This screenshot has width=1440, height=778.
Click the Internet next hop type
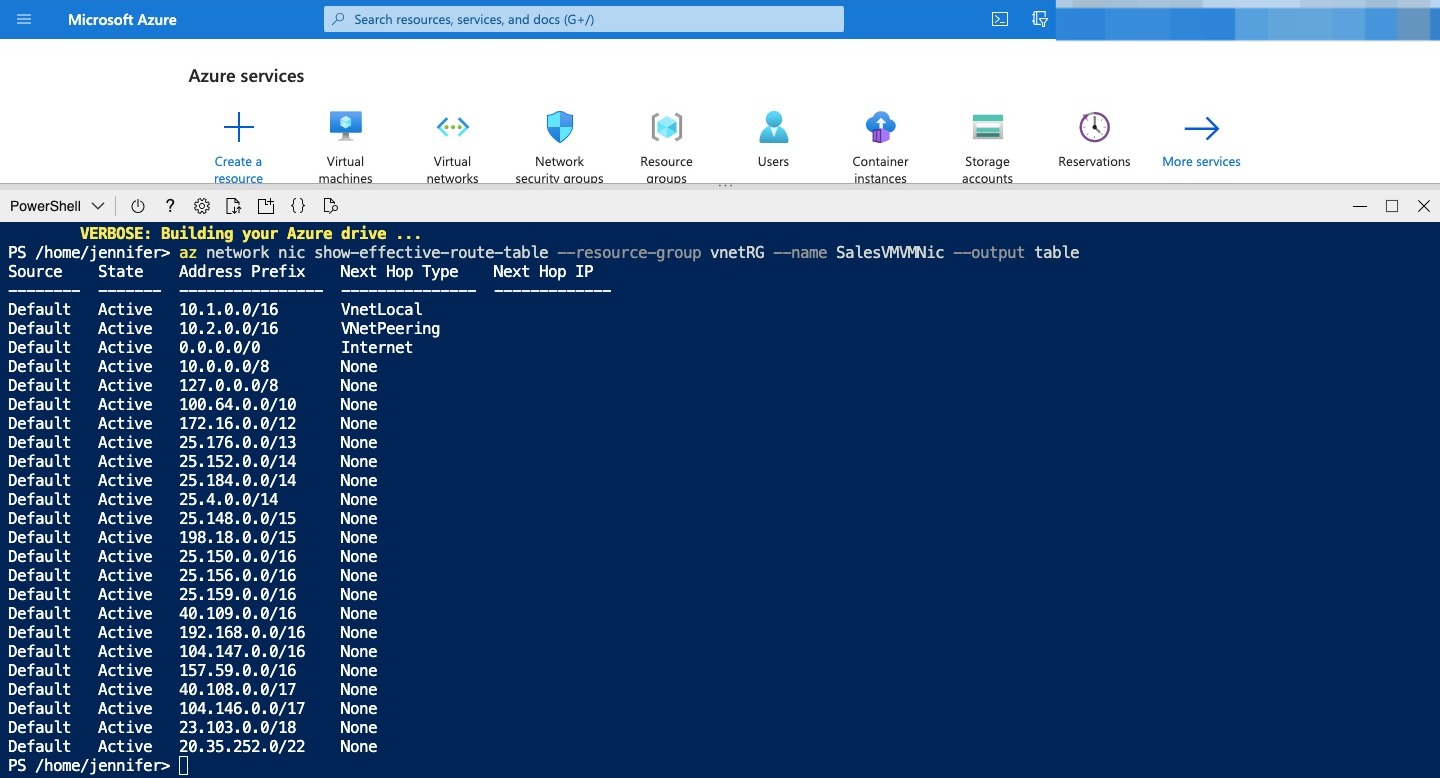pos(377,348)
